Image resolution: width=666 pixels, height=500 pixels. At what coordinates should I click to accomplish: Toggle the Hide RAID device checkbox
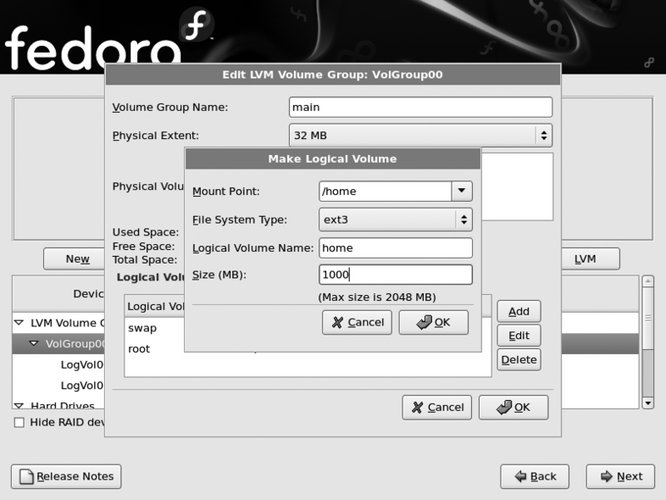20,423
